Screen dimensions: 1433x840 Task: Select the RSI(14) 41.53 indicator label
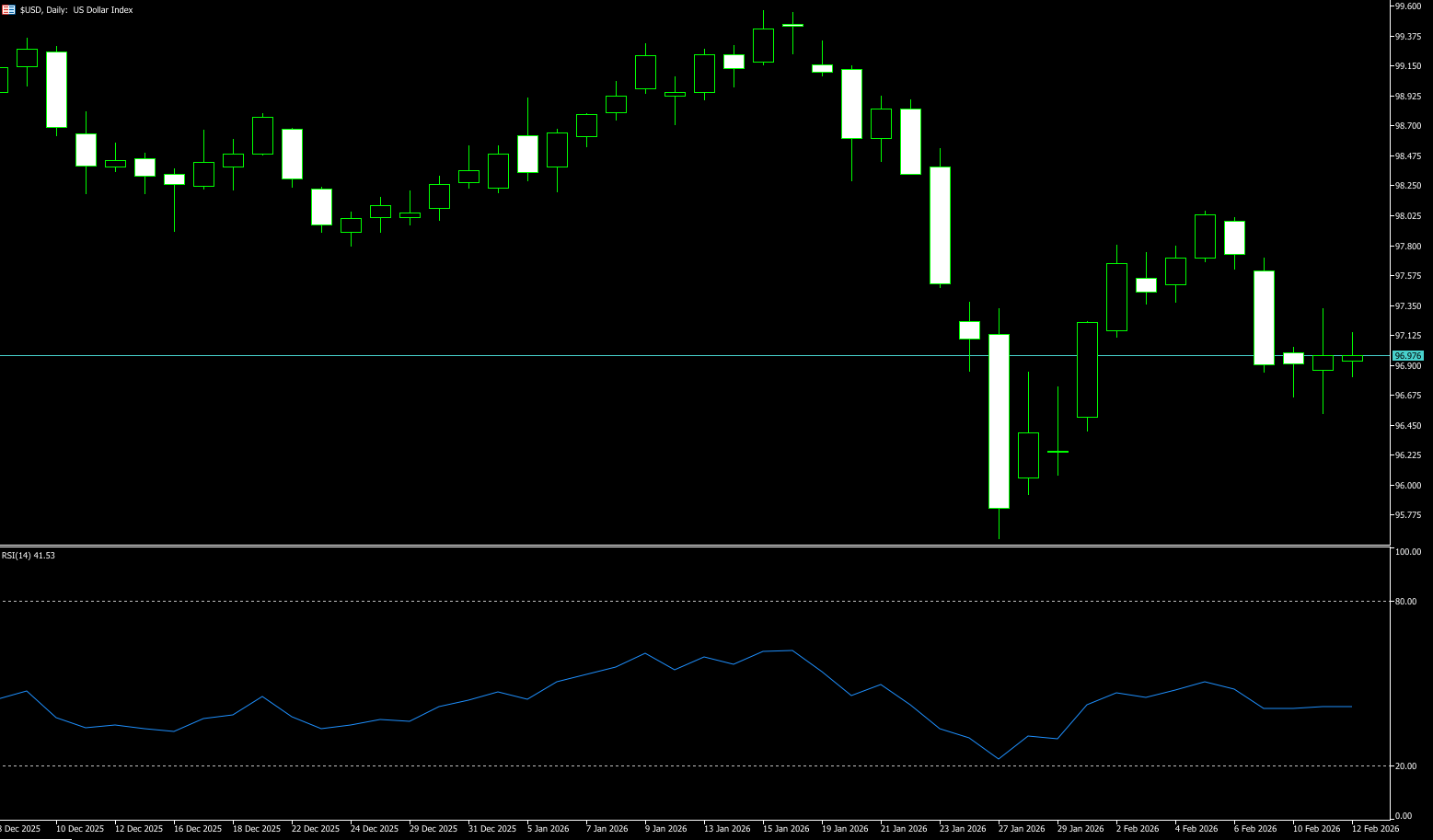point(29,556)
